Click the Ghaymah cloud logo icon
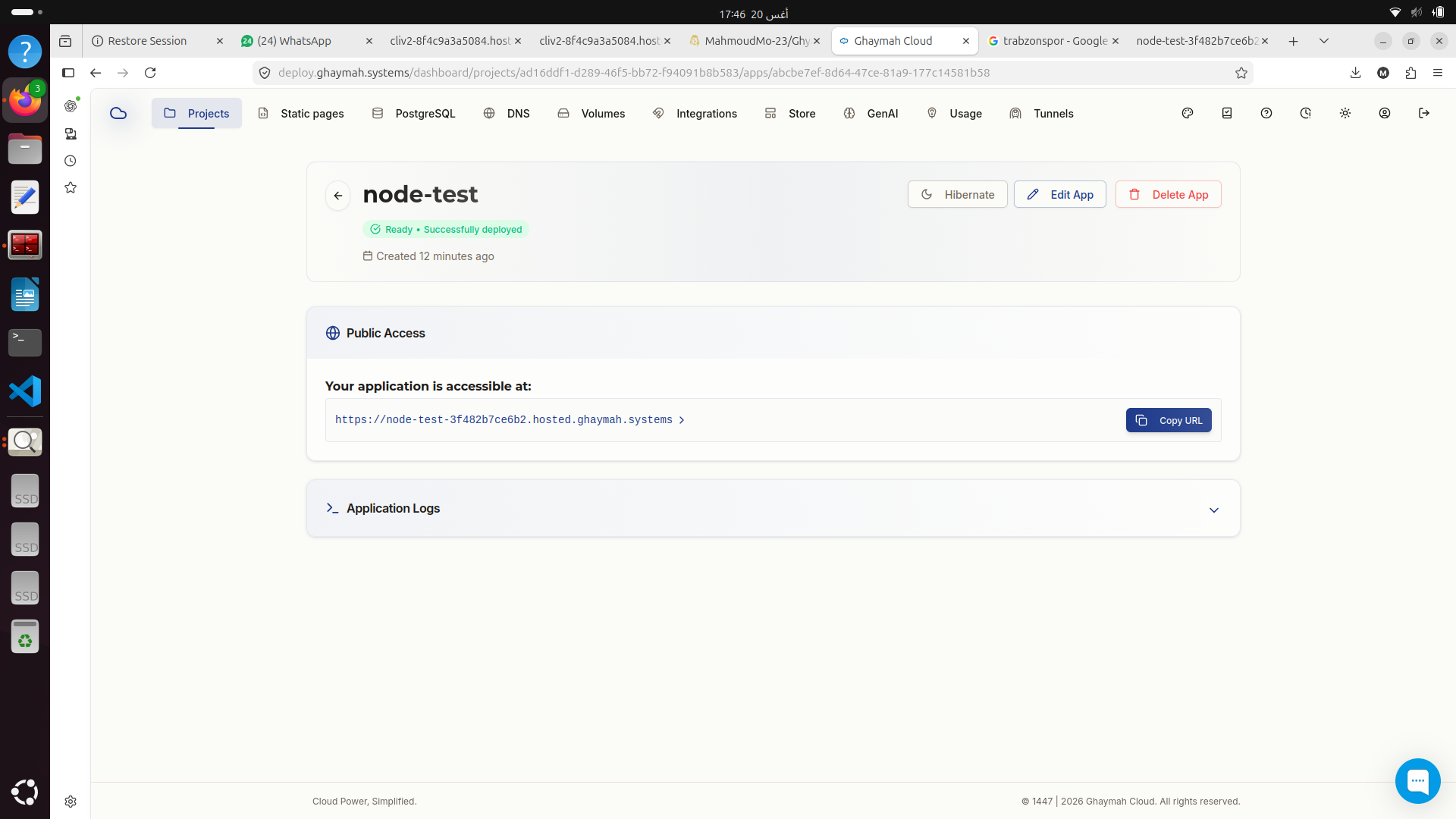1456x819 pixels. [x=118, y=114]
